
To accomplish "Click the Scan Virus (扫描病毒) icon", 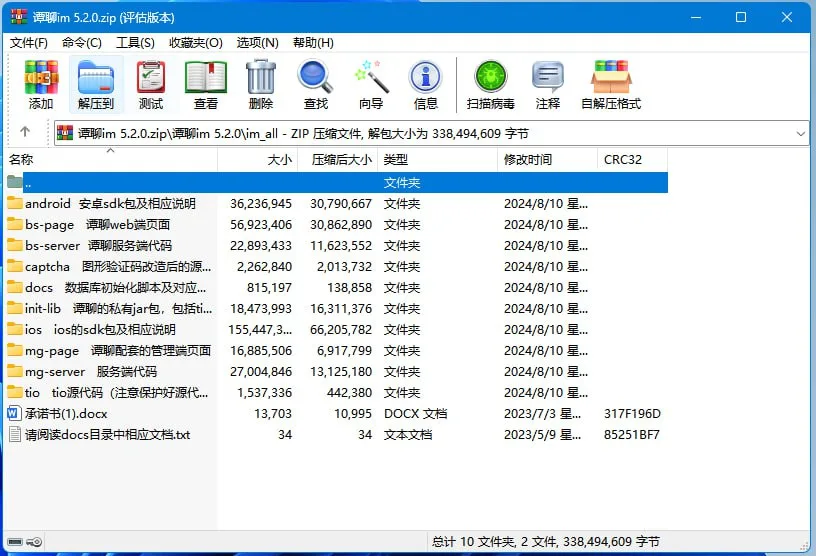I will coord(491,77).
